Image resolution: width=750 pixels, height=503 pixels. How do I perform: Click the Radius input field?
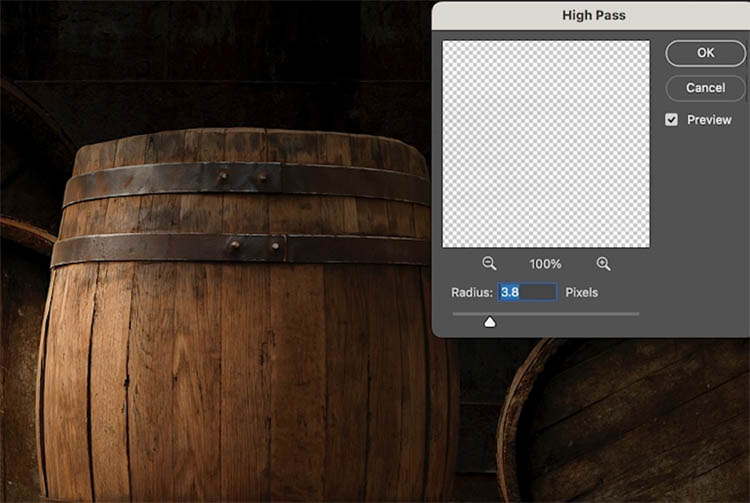[527, 292]
